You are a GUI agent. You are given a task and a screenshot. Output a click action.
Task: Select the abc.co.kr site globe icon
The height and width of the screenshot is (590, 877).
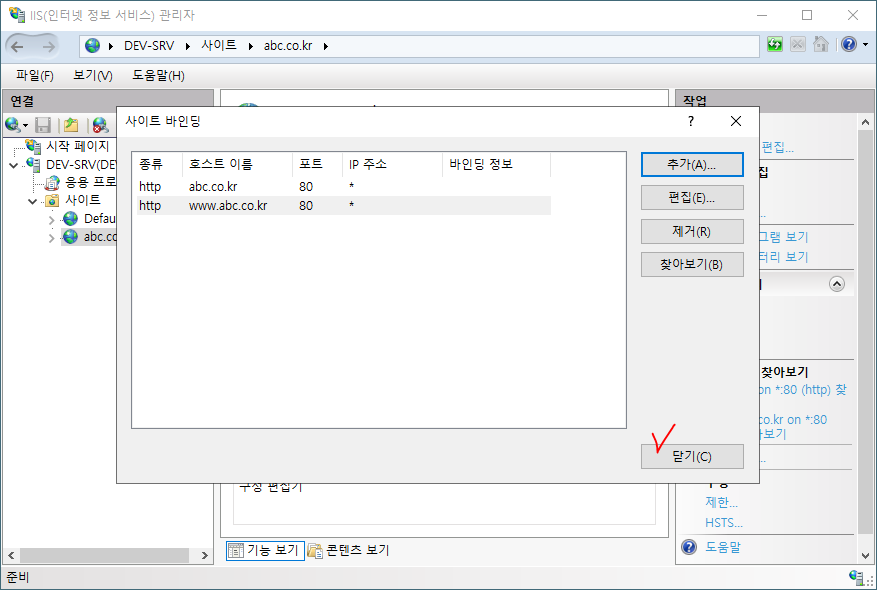point(70,237)
